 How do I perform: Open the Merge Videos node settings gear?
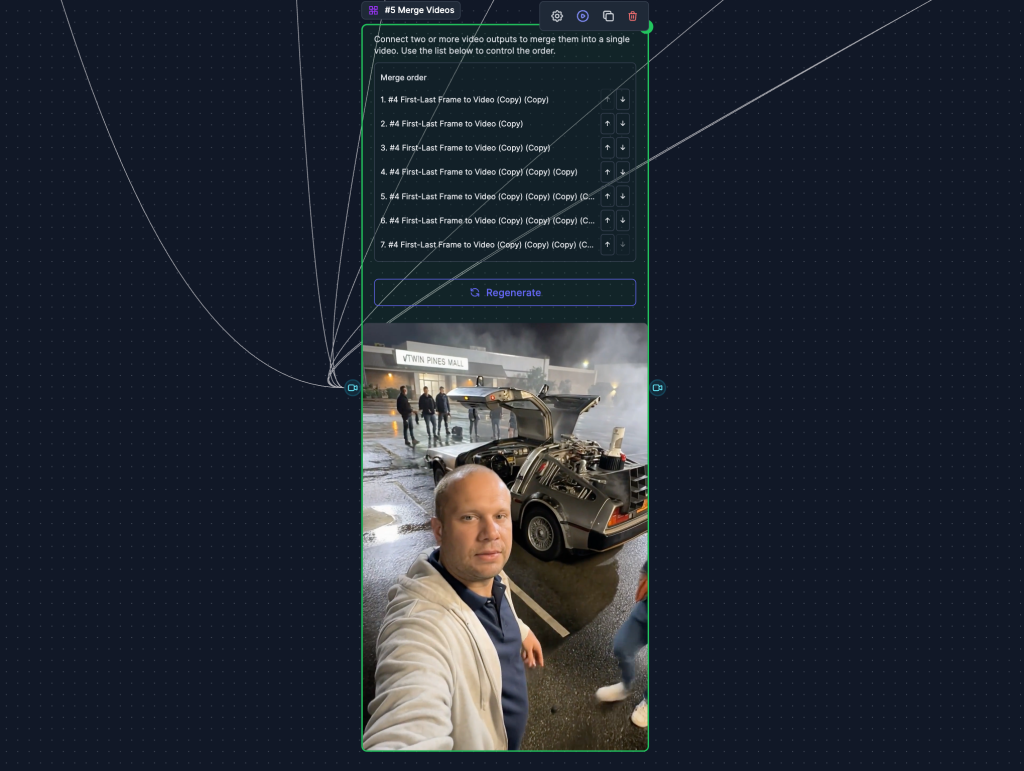557,16
